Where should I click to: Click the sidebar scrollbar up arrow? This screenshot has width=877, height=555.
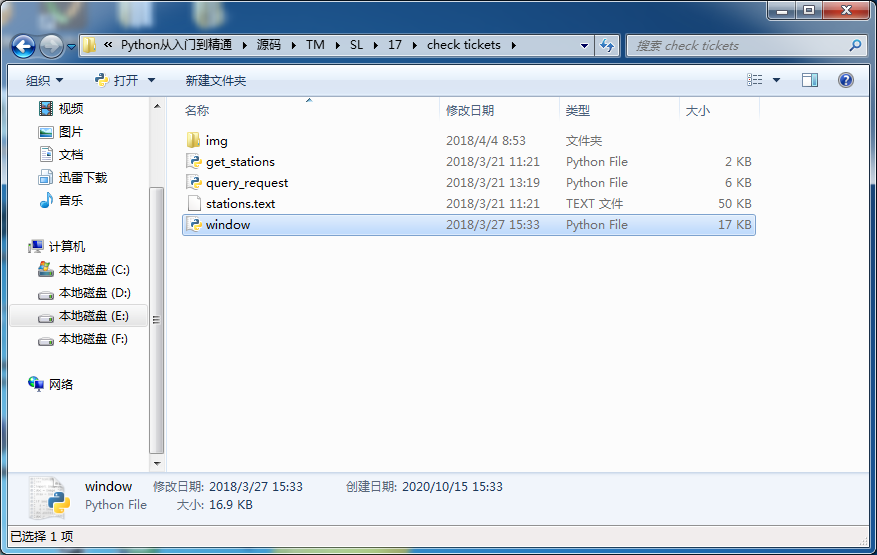coord(157,106)
